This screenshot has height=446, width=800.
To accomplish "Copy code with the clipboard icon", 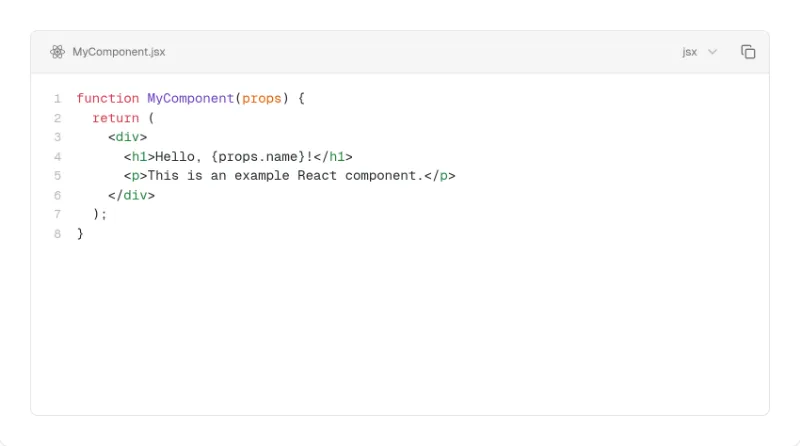I will [748, 52].
